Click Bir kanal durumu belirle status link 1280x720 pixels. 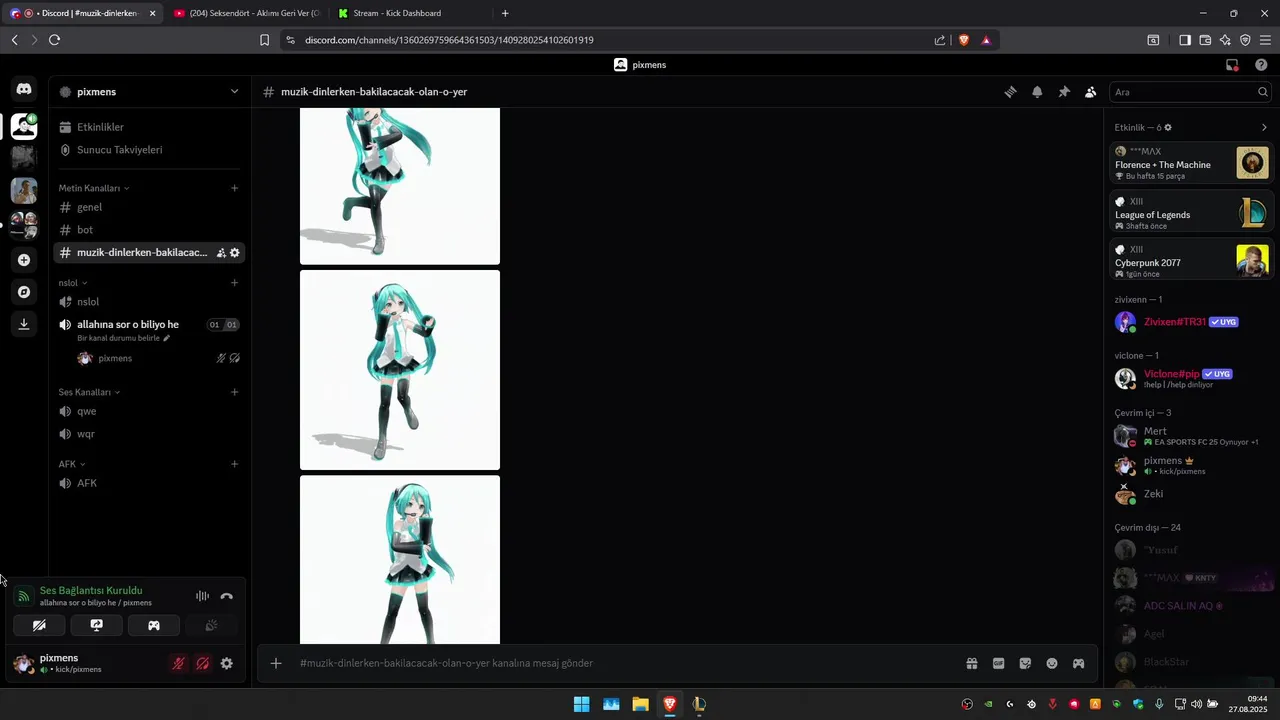124,338
